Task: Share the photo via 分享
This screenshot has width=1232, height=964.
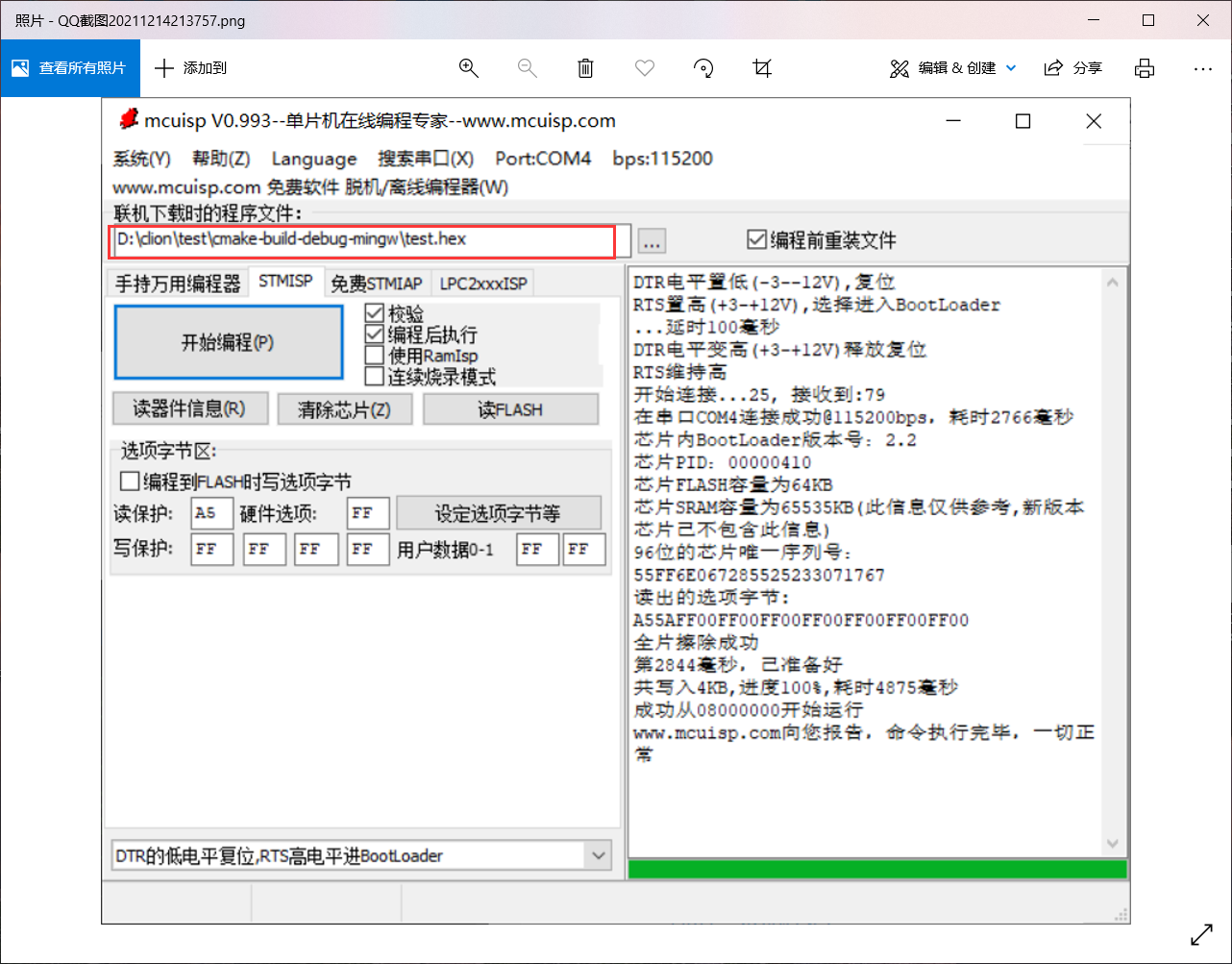Action: (1073, 67)
